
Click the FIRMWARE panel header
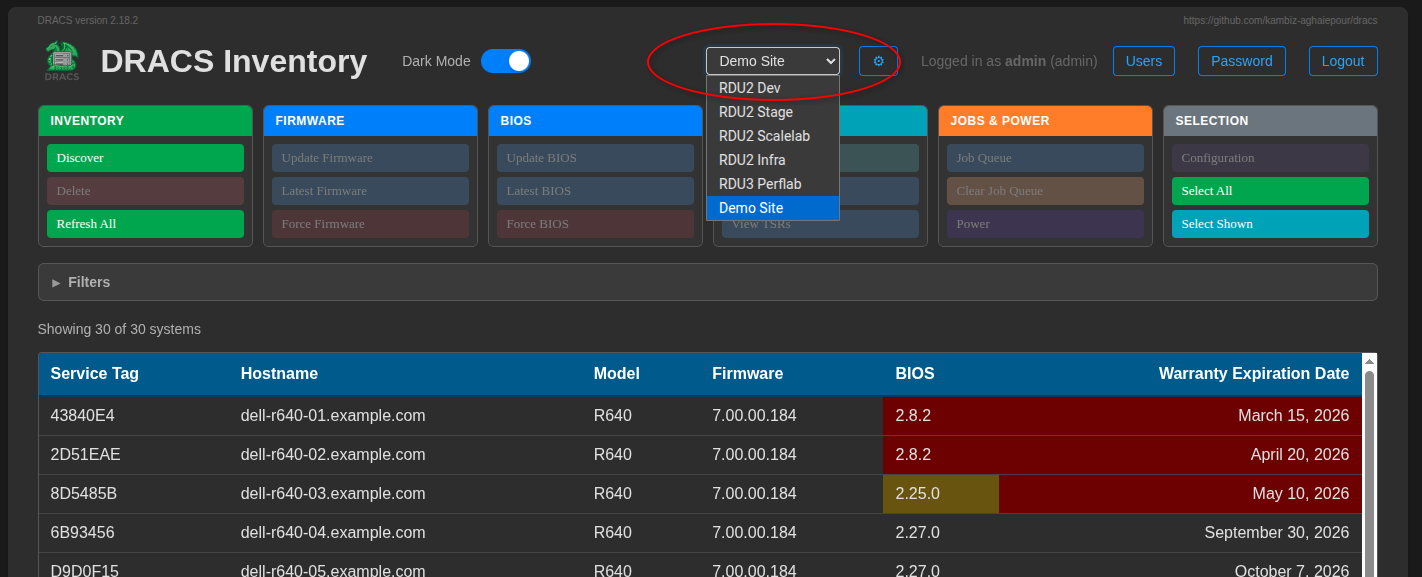(370, 121)
